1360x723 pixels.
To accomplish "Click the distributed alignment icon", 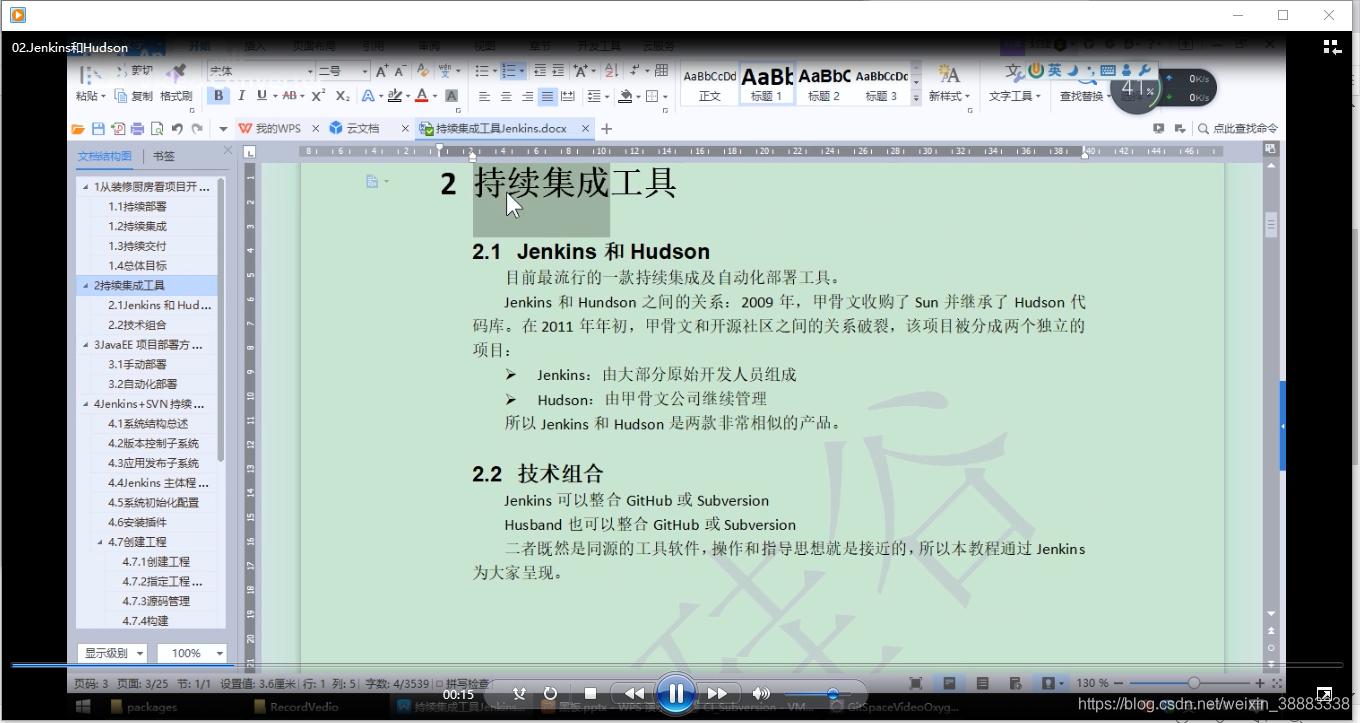I will 568,96.
